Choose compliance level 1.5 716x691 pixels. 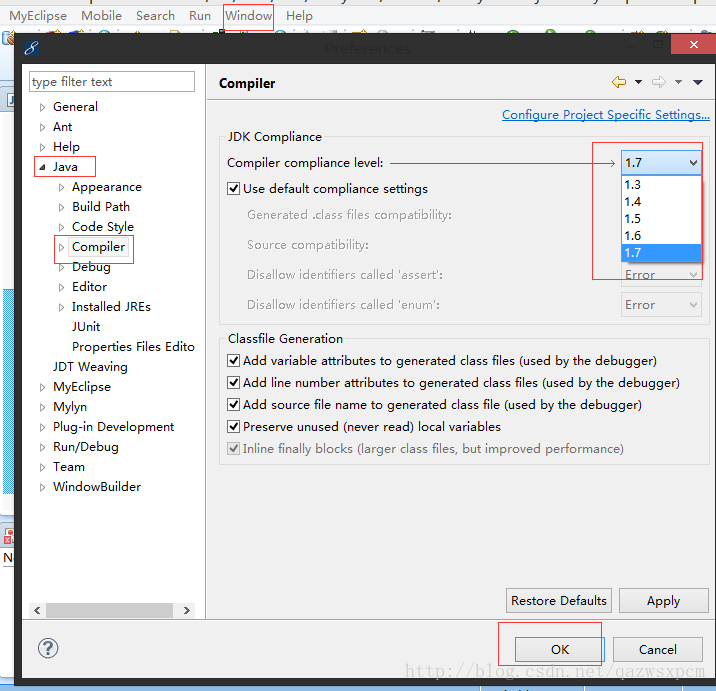click(x=661, y=219)
